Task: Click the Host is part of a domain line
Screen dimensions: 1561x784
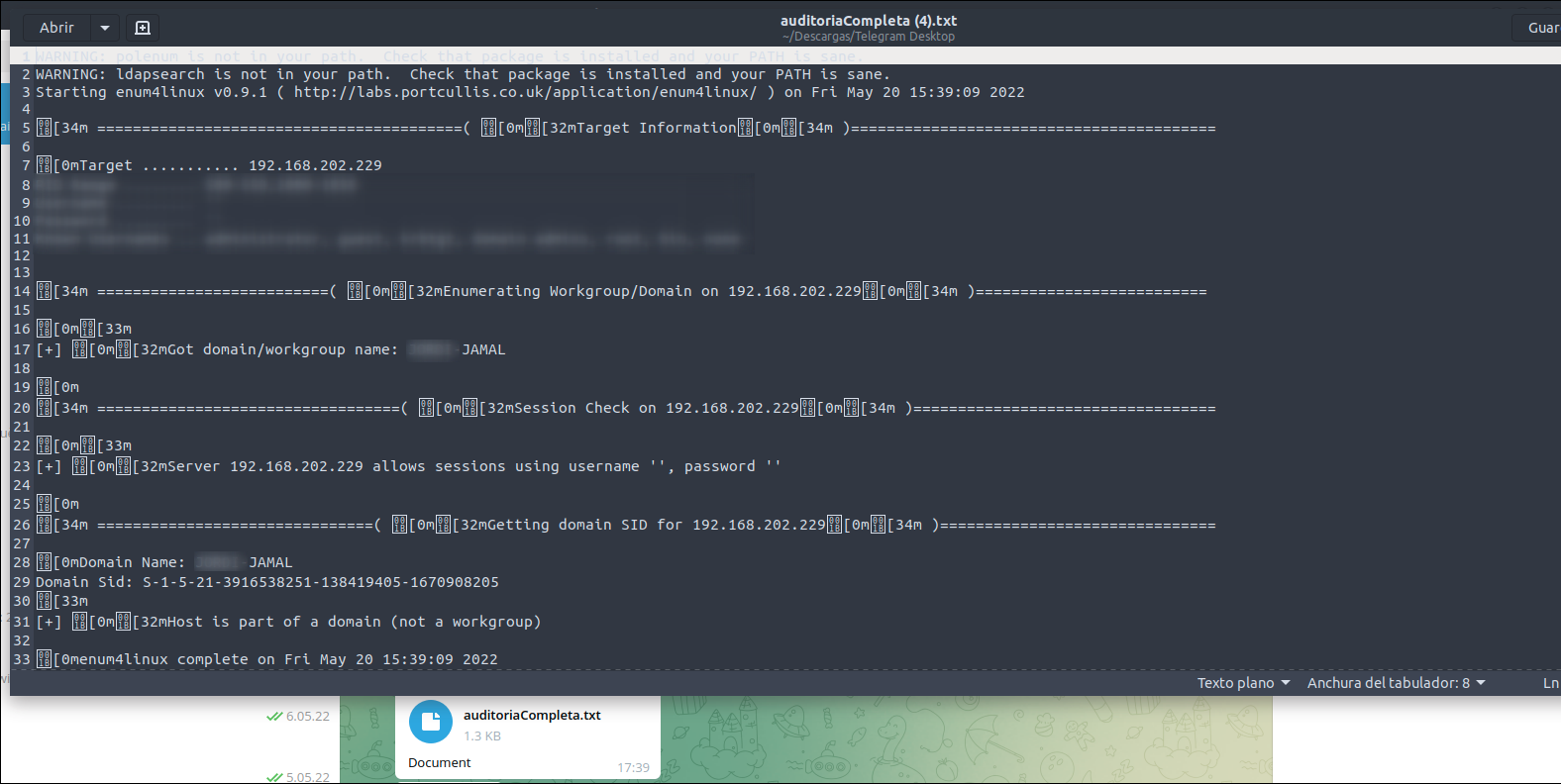Action: coord(288,623)
